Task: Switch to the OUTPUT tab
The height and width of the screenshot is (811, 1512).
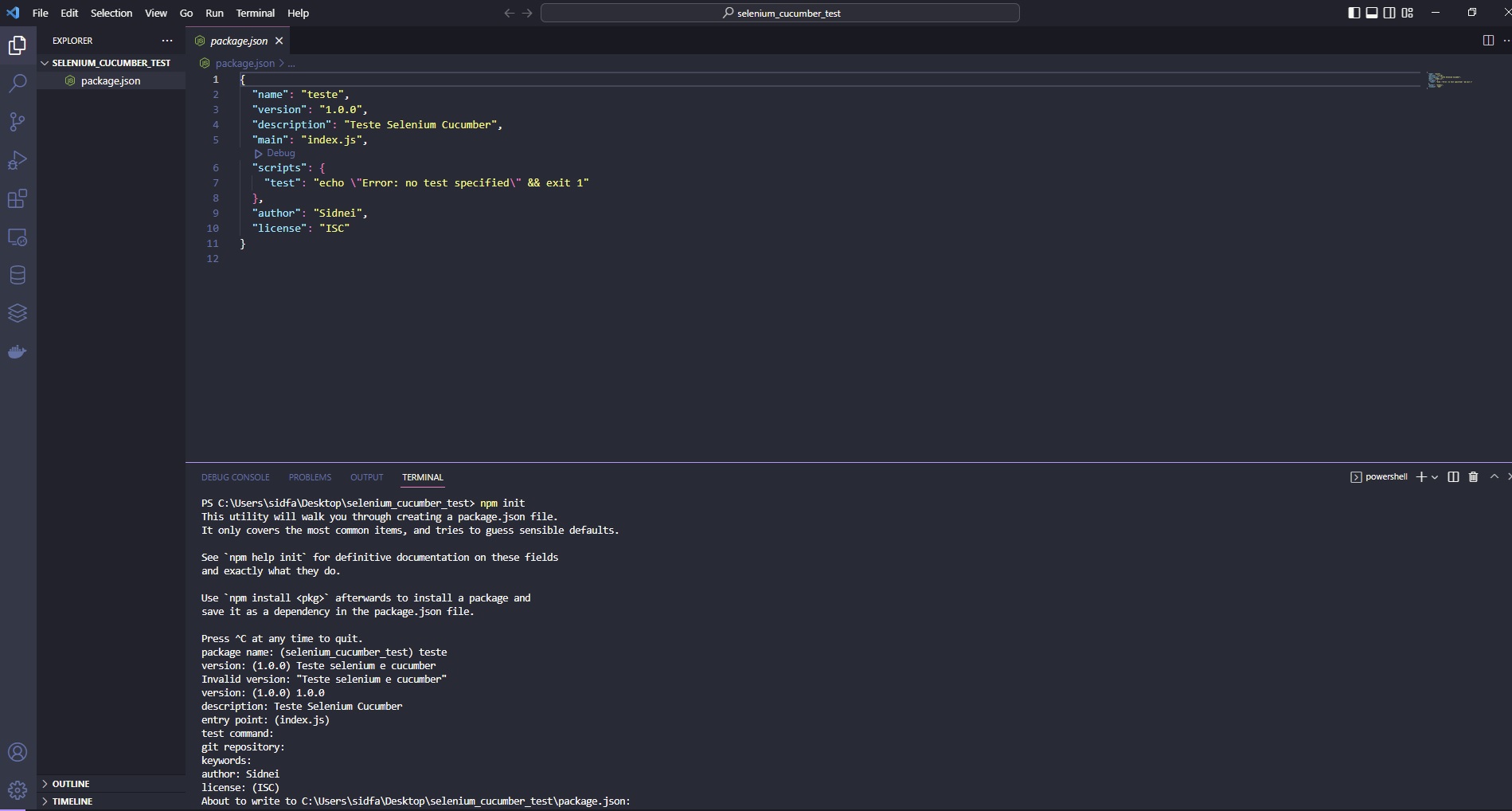Action: (367, 477)
